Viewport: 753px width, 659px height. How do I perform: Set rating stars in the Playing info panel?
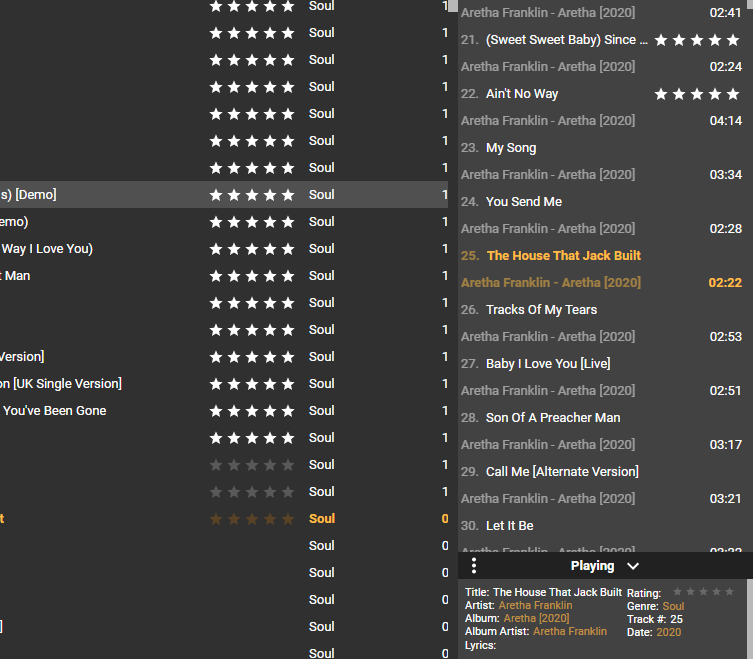pyautogui.click(x=703, y=592)
